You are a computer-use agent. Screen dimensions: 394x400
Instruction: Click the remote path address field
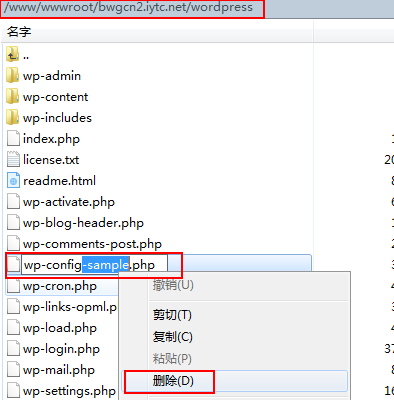pos(132,8)
